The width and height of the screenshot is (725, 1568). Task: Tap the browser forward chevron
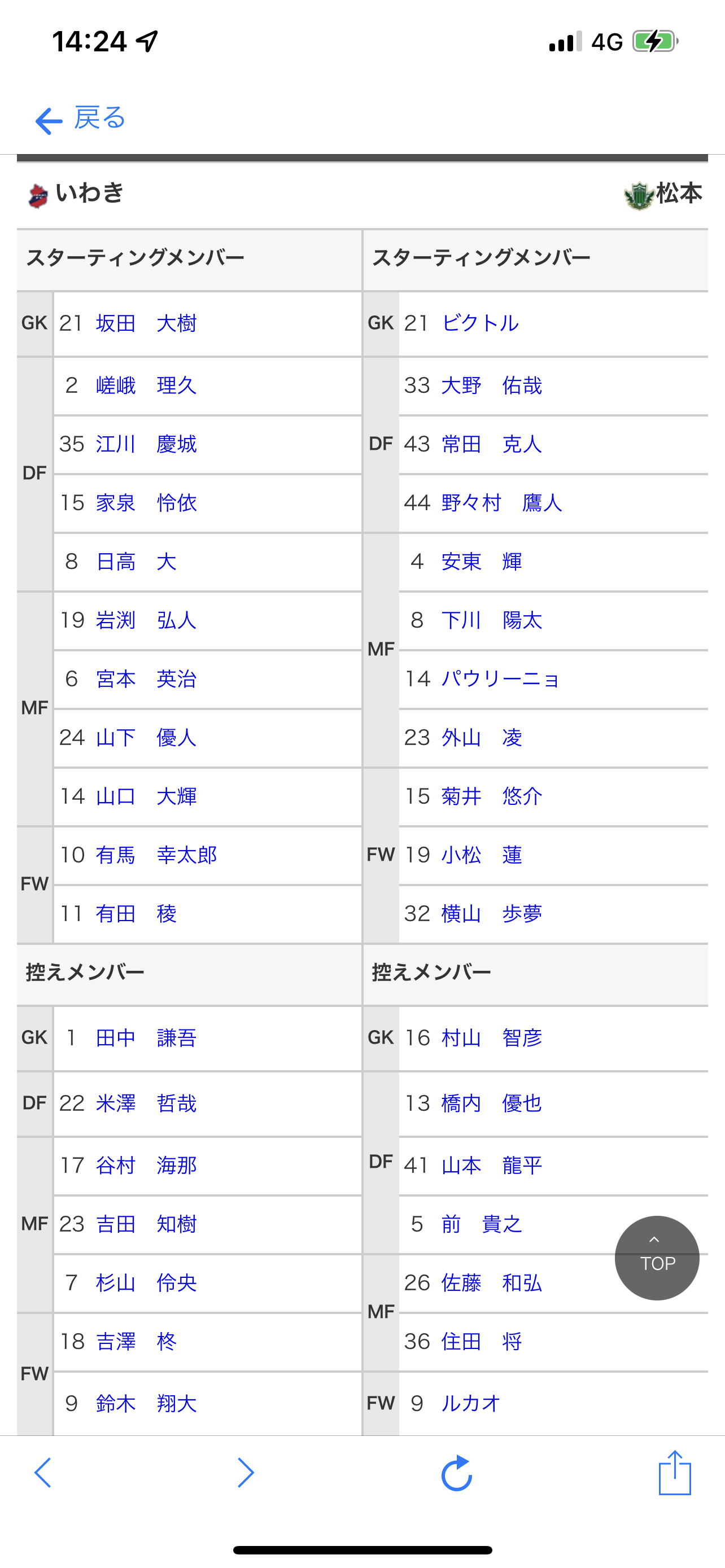pyautogui.click(x=245, y=1473)
